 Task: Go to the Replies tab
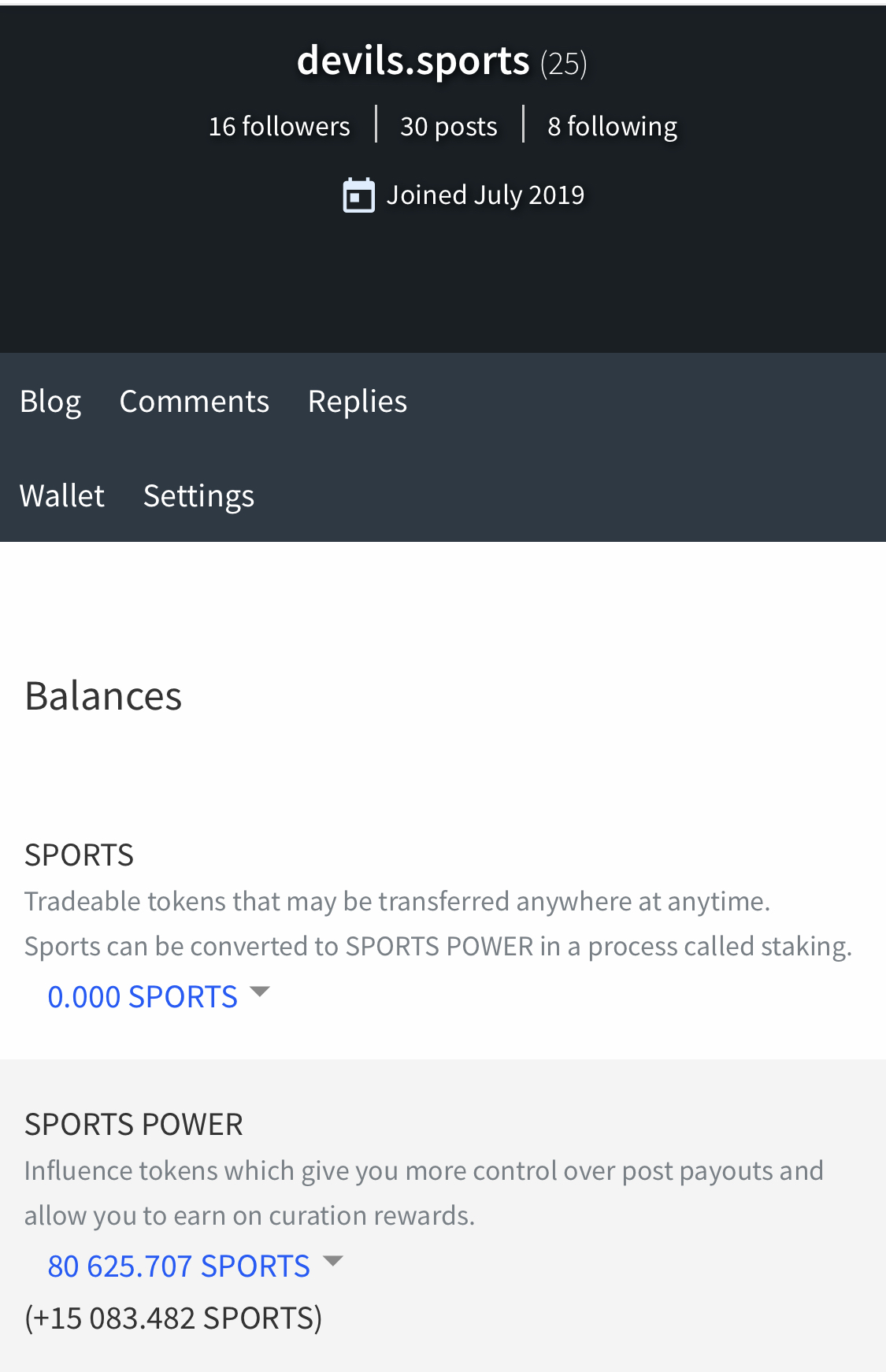358,402
